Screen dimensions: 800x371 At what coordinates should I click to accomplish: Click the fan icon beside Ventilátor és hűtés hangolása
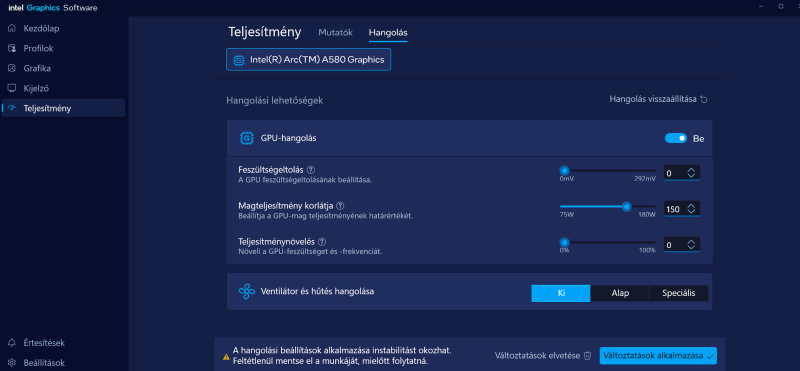tap(247, 291)
